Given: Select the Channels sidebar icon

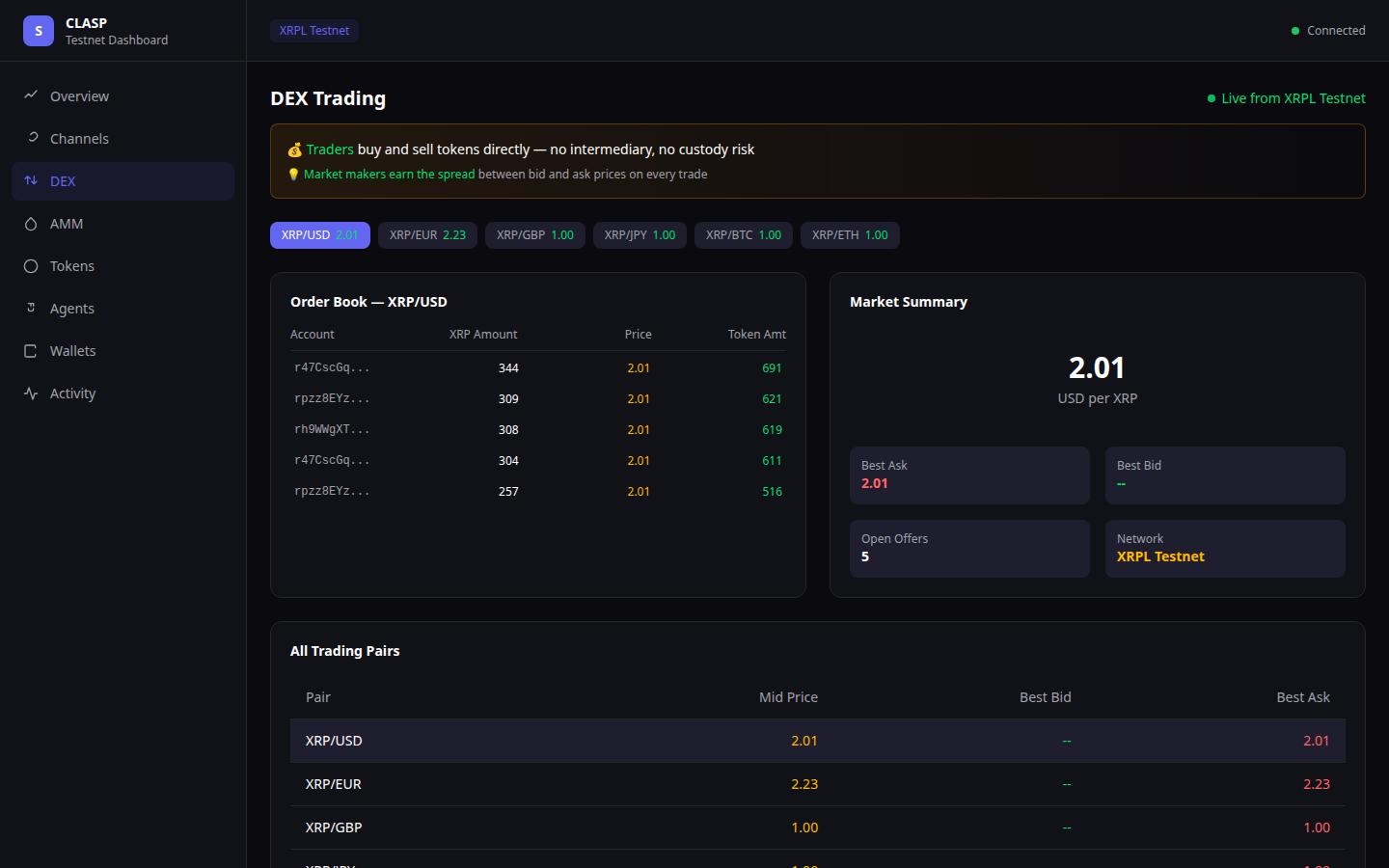Looking at the screenshot, I should pos(31,138).
